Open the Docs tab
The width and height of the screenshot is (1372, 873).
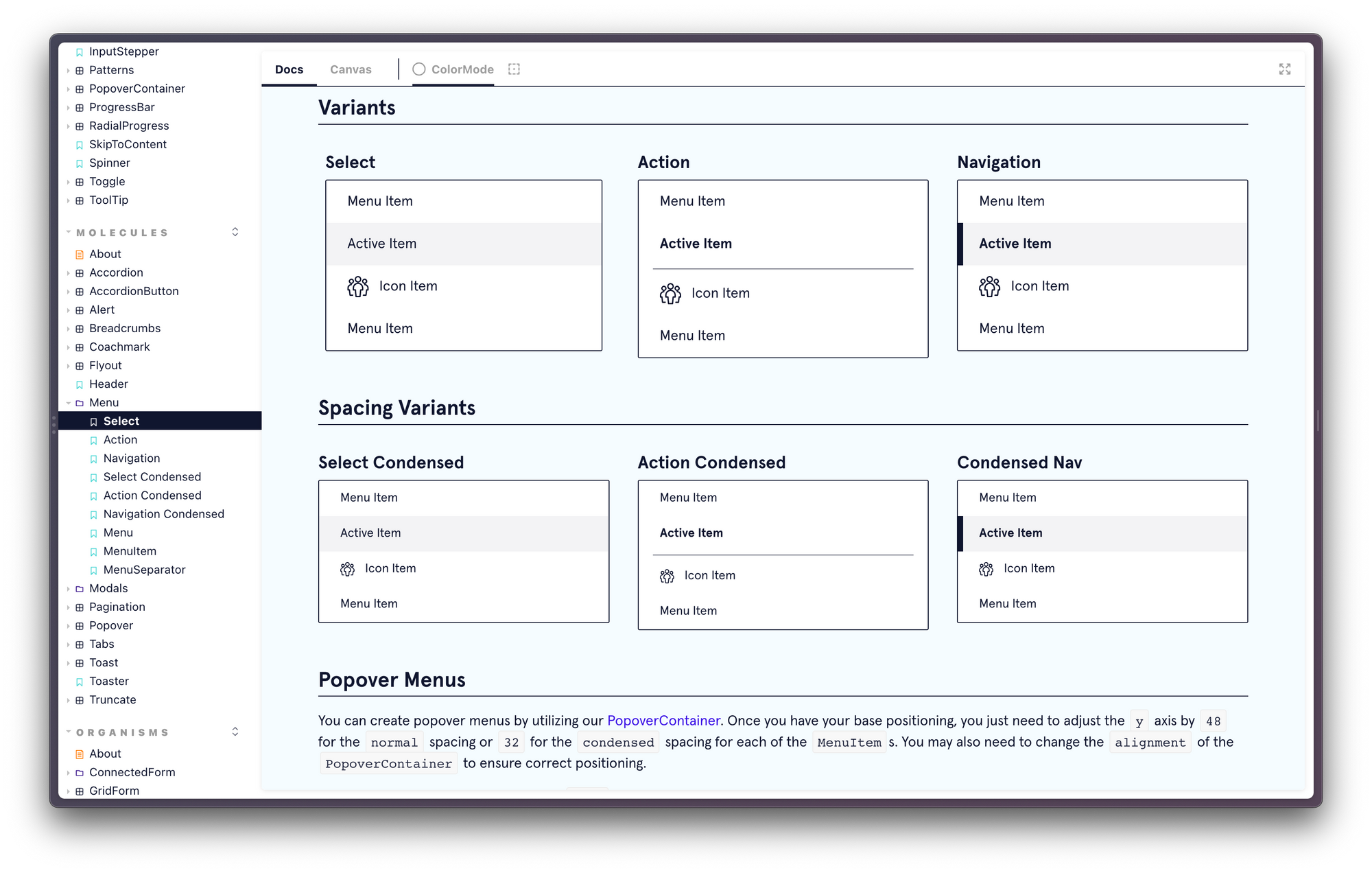pos(289,69)
